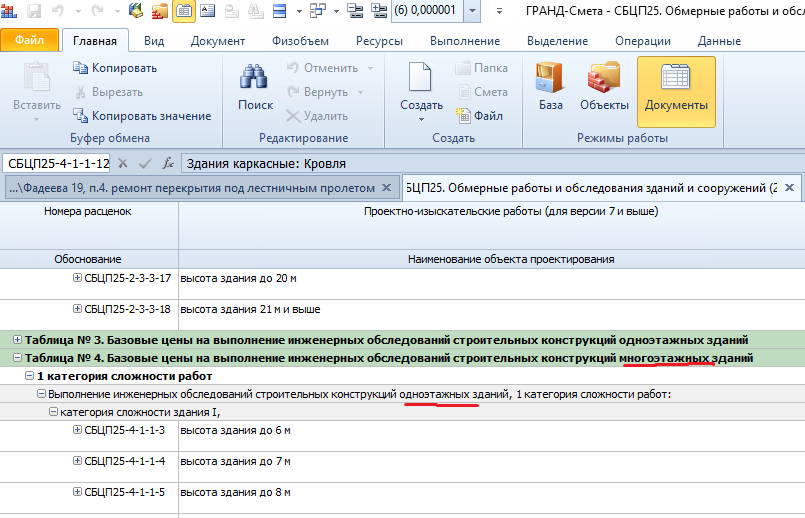Screen dimensions: 805x518
Task: Click the Копировать icon in clipboard group
Action: click(81, 68)
